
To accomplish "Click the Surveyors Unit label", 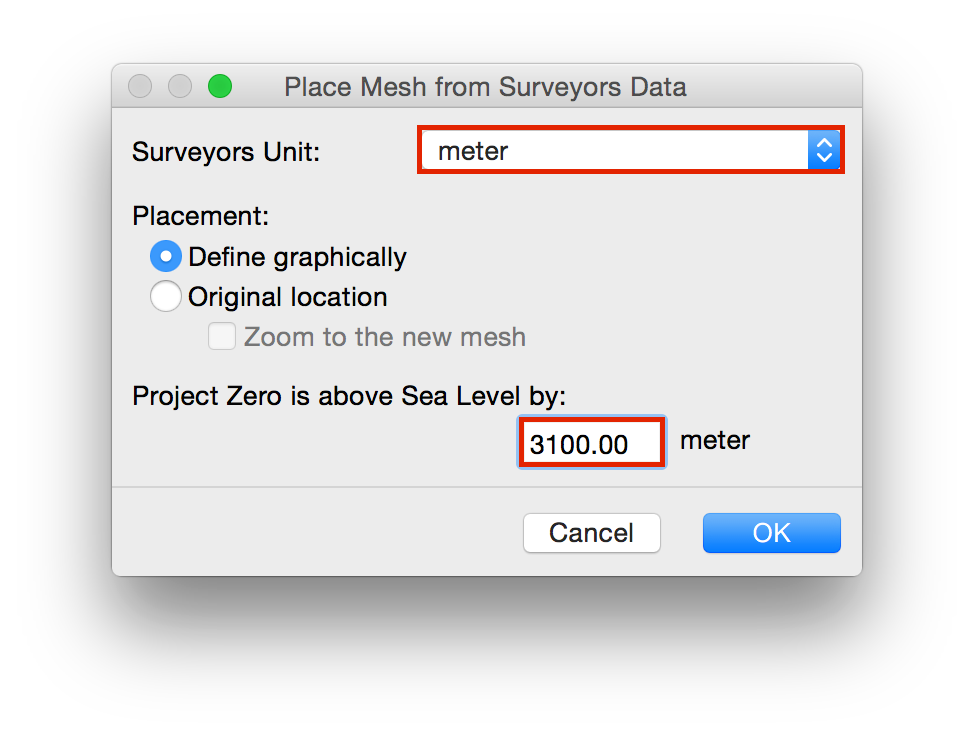I will [x=225, y=152].
